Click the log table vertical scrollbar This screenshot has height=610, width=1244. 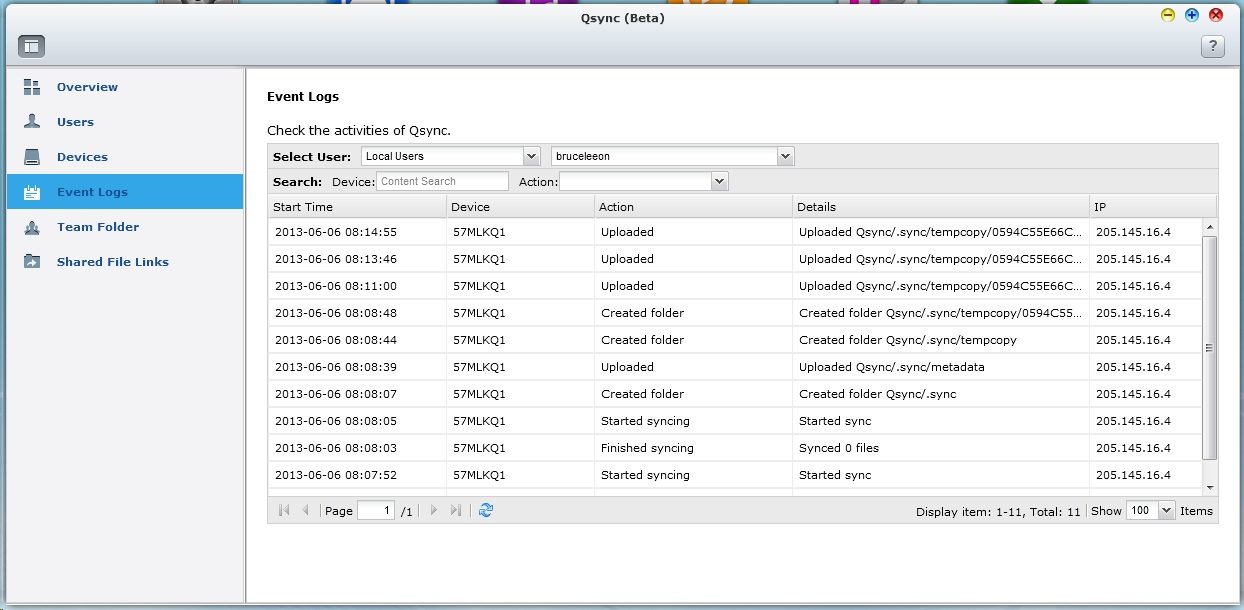pos(1209,347)
